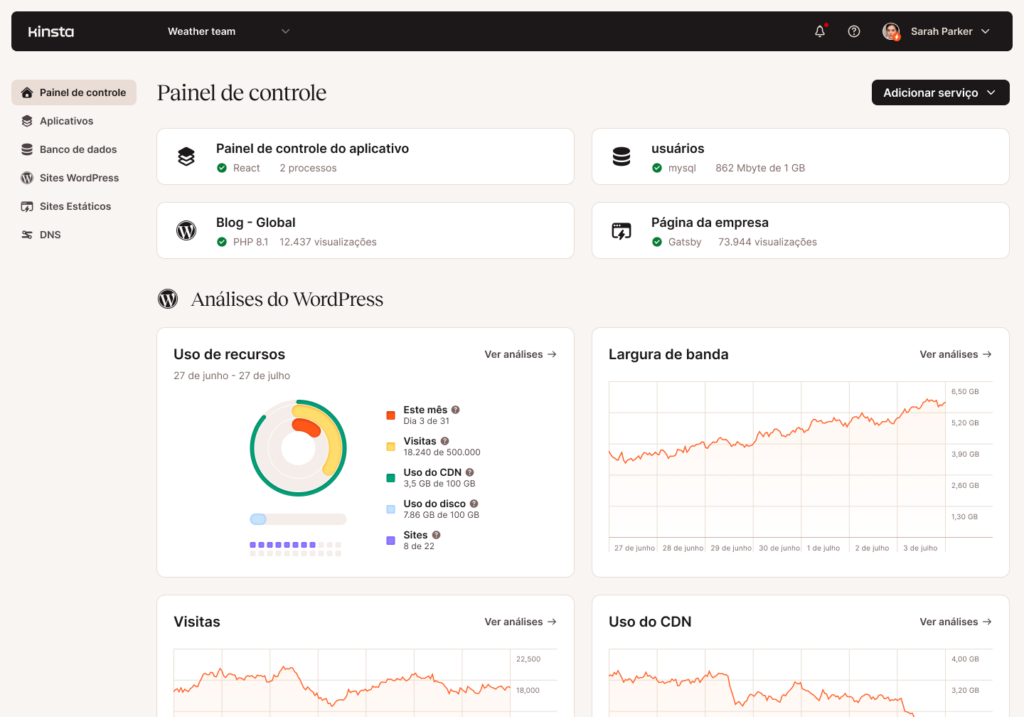Viewport: 1024px width, 717px height.
Task: Open the DNS sidebar item
Action: pos(49,235)
